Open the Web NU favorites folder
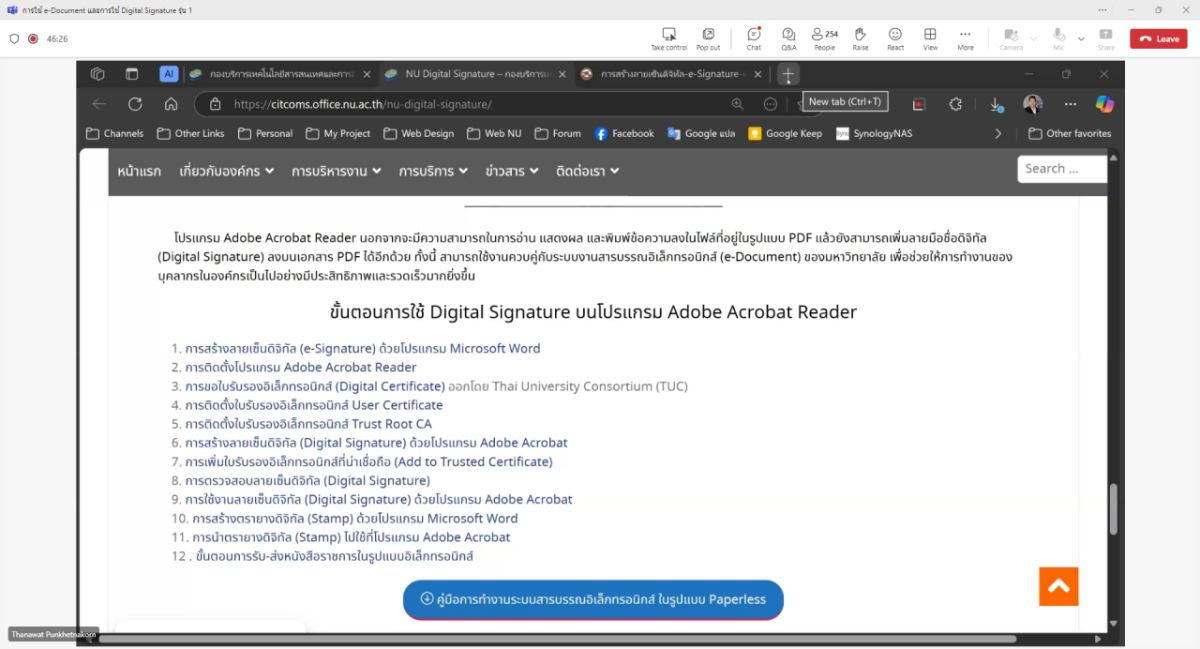Screen dimensions: 1200x649 coord(494,133)
